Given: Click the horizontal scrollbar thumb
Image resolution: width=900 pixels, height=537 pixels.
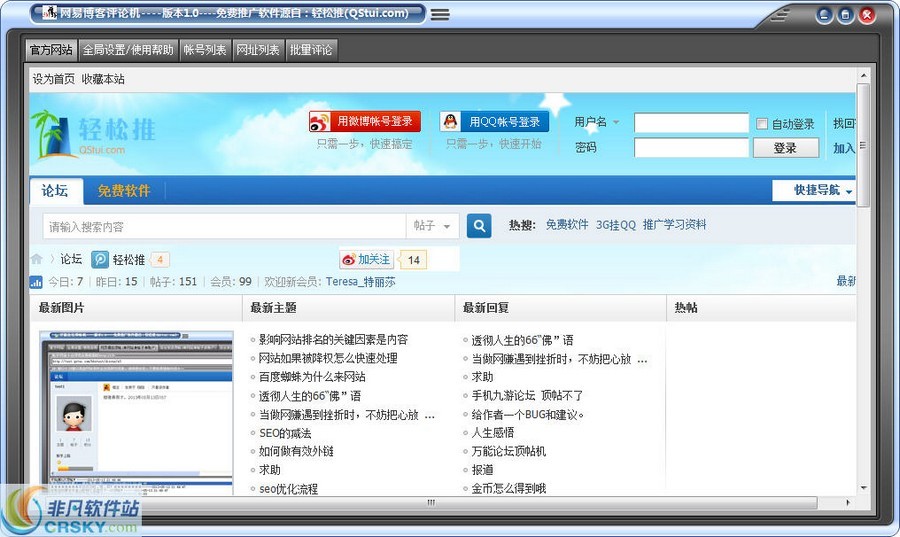Looking at the screenshot, I should click(x=430, y=503).
